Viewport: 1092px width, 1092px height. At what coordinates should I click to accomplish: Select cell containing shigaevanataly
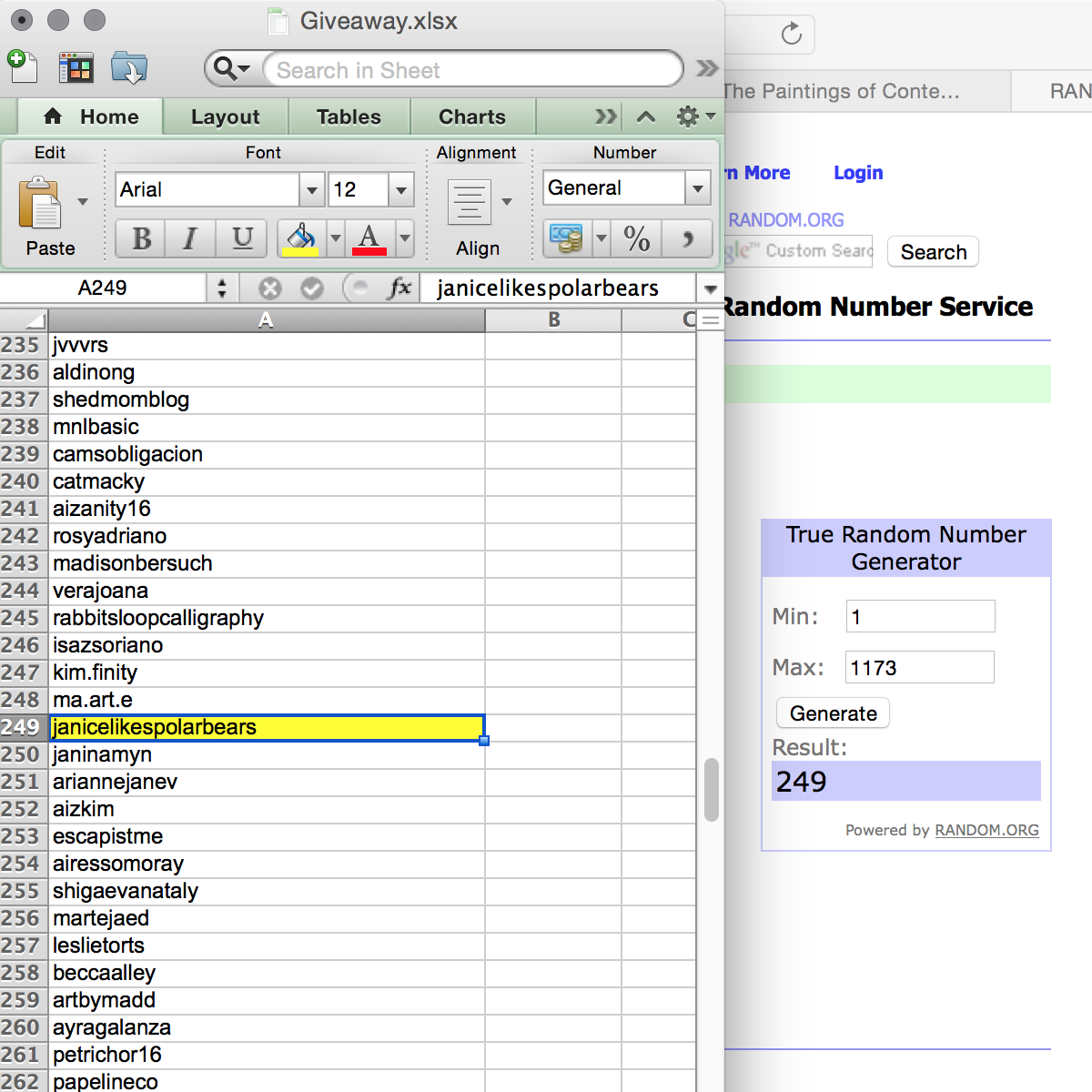pyautogui.click(x=267, y=891)
